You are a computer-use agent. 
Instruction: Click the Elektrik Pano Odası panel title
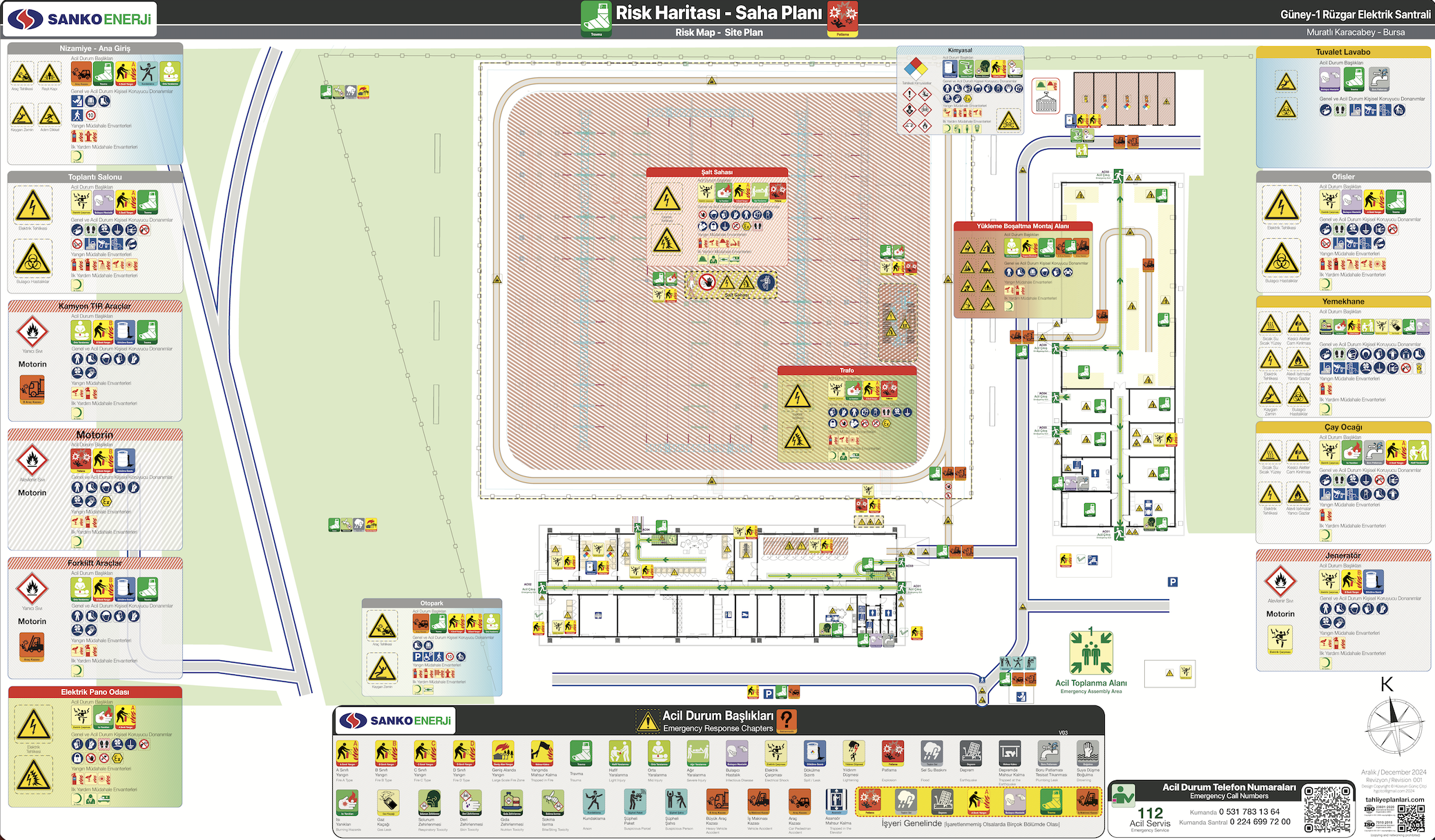[95, 692]
